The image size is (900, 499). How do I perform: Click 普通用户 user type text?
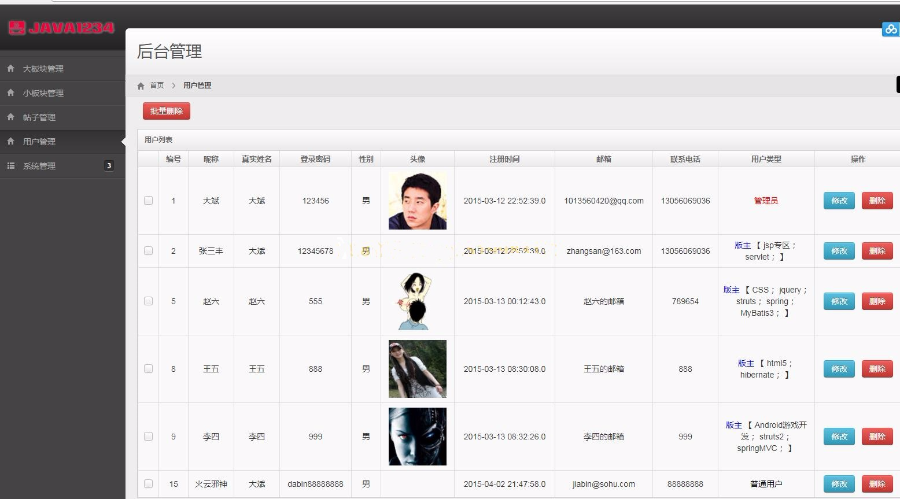766,484
